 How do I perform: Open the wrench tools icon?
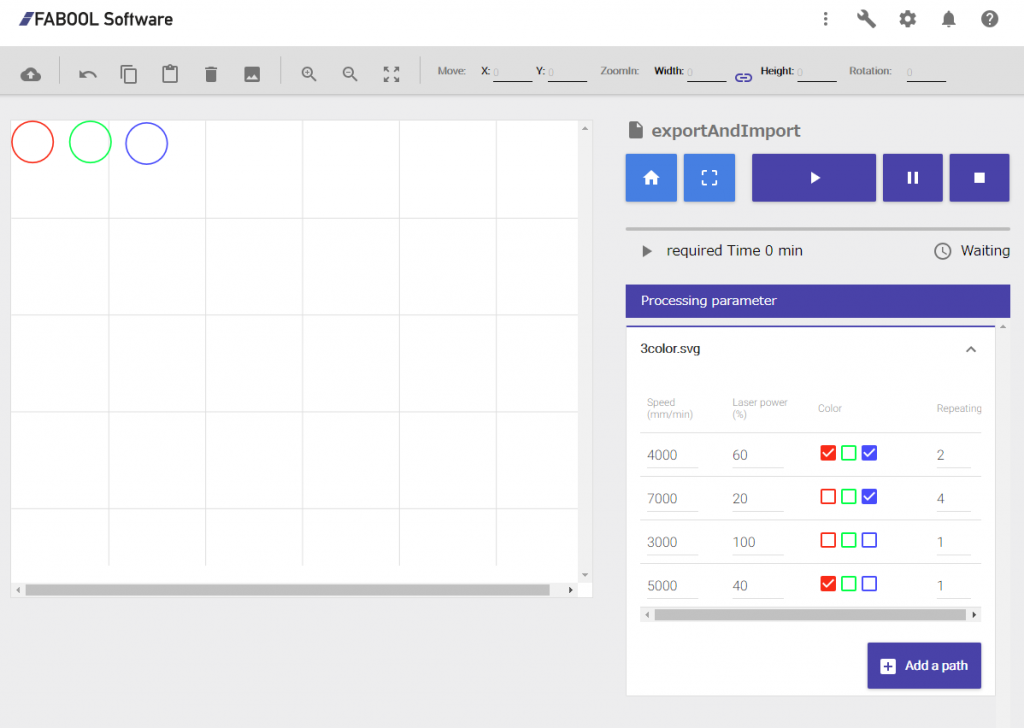pyautogui.click(x=866, y=19)
